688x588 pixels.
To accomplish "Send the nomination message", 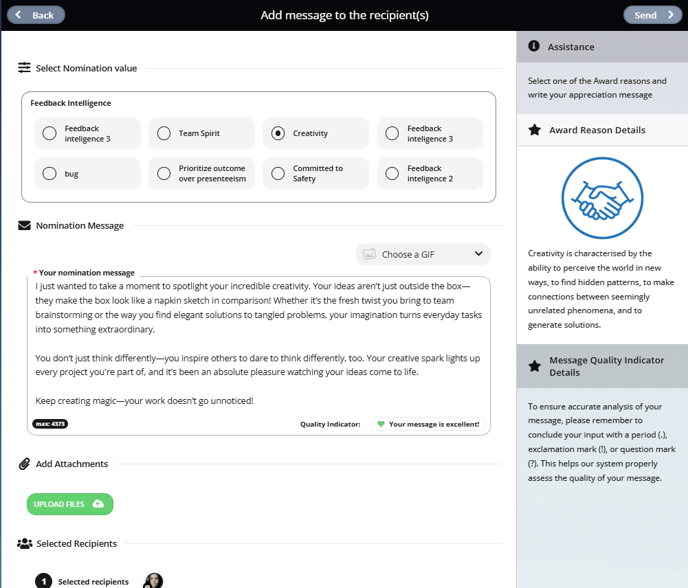I will tap(652, 15).
